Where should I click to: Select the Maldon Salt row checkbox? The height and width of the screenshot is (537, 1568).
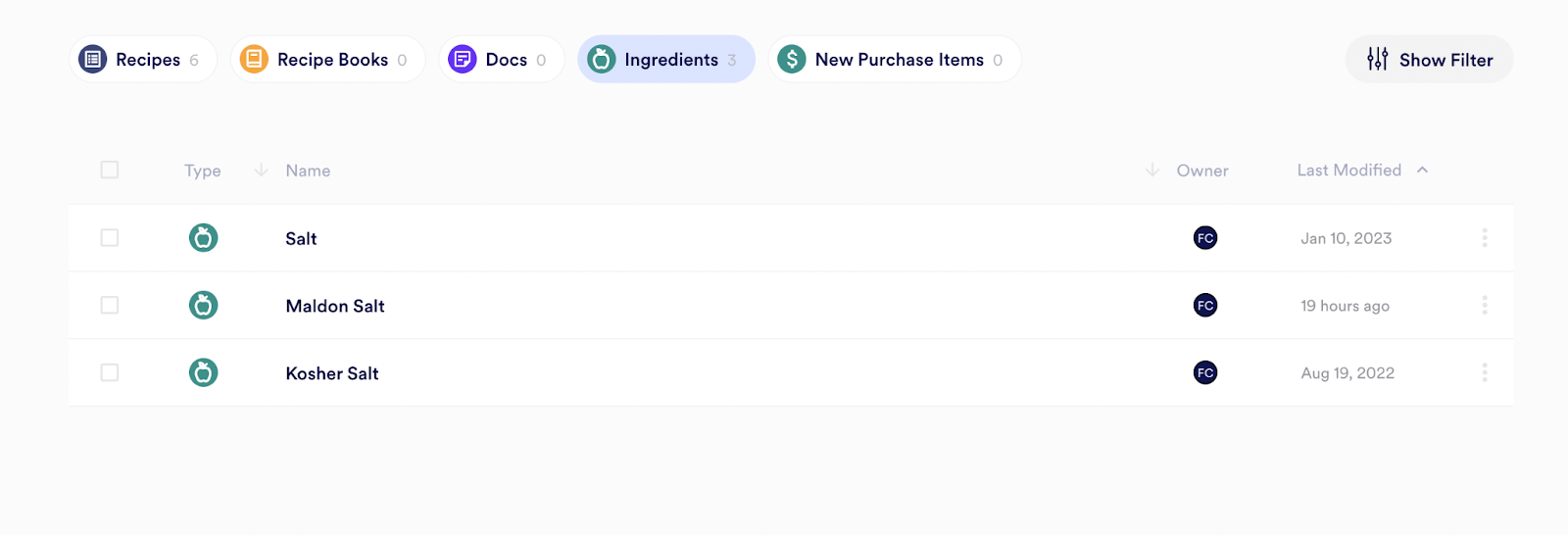tap(110, 306)
